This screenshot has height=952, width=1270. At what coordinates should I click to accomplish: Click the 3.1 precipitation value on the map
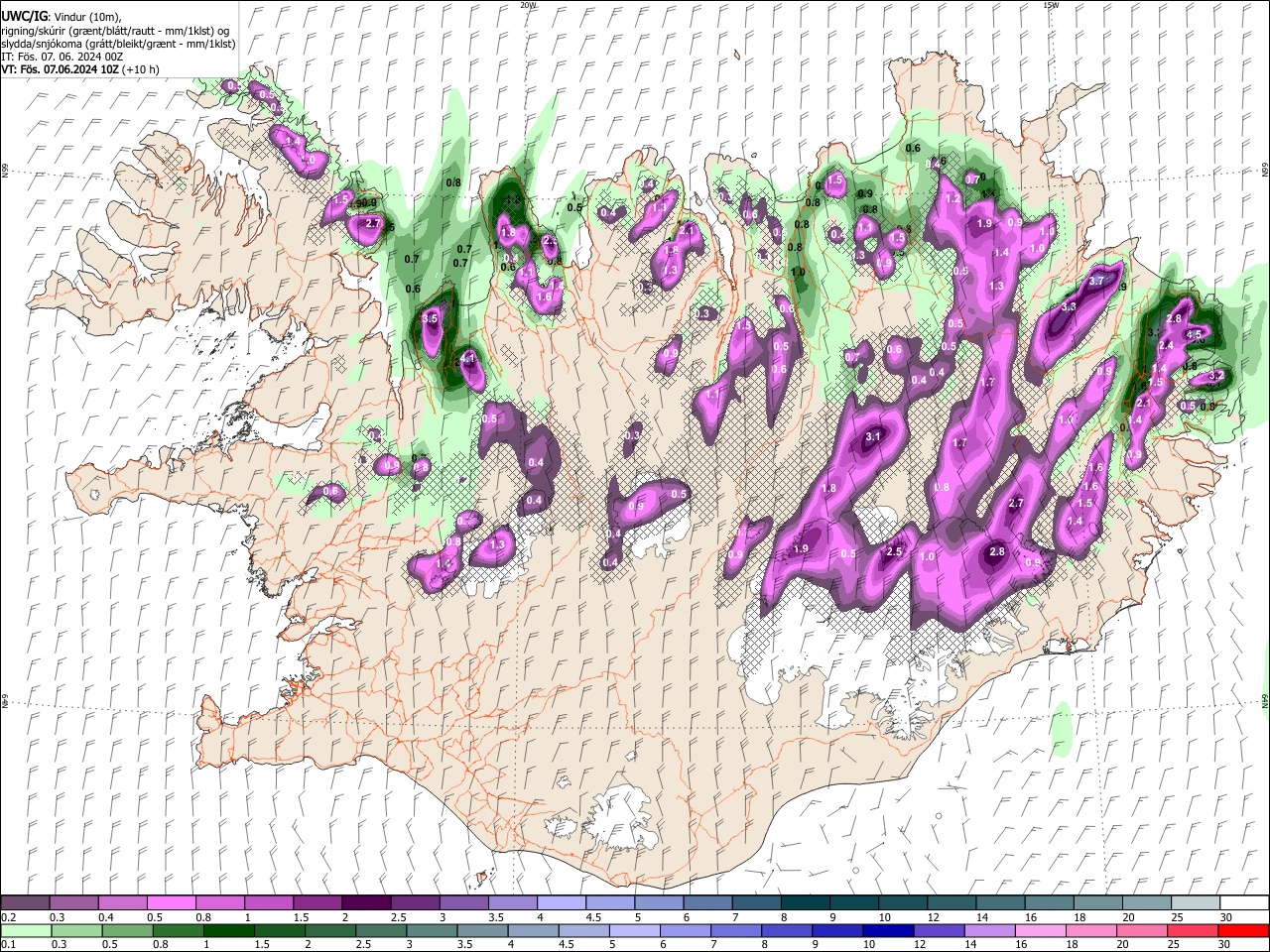click(x=874, y=437)
